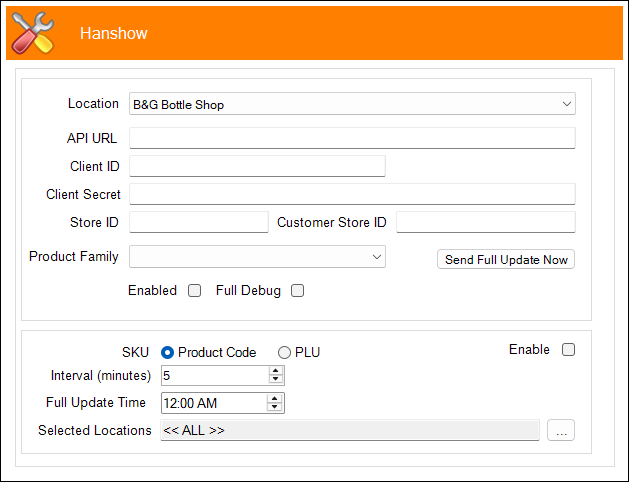The image size is (629, 482).
Task: Open the Location dropdown
Action: (352, 104)
